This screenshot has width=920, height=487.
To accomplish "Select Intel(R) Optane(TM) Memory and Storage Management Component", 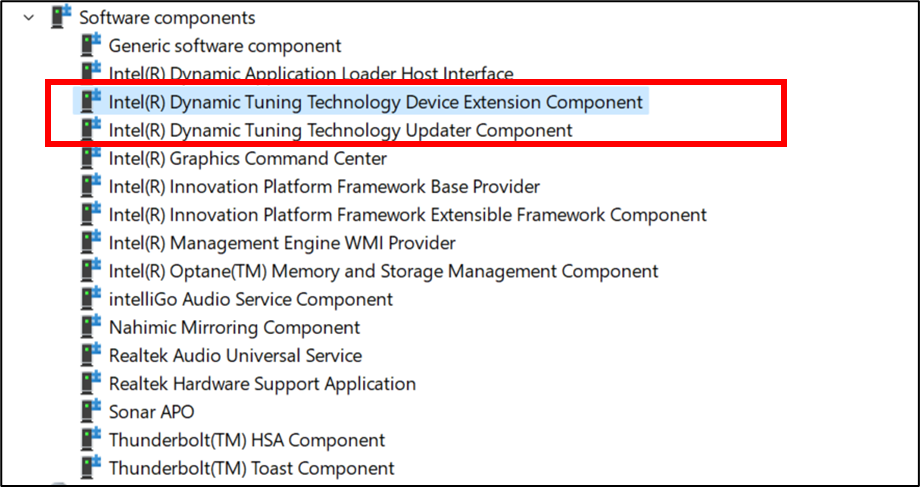I will pos(383,271).
